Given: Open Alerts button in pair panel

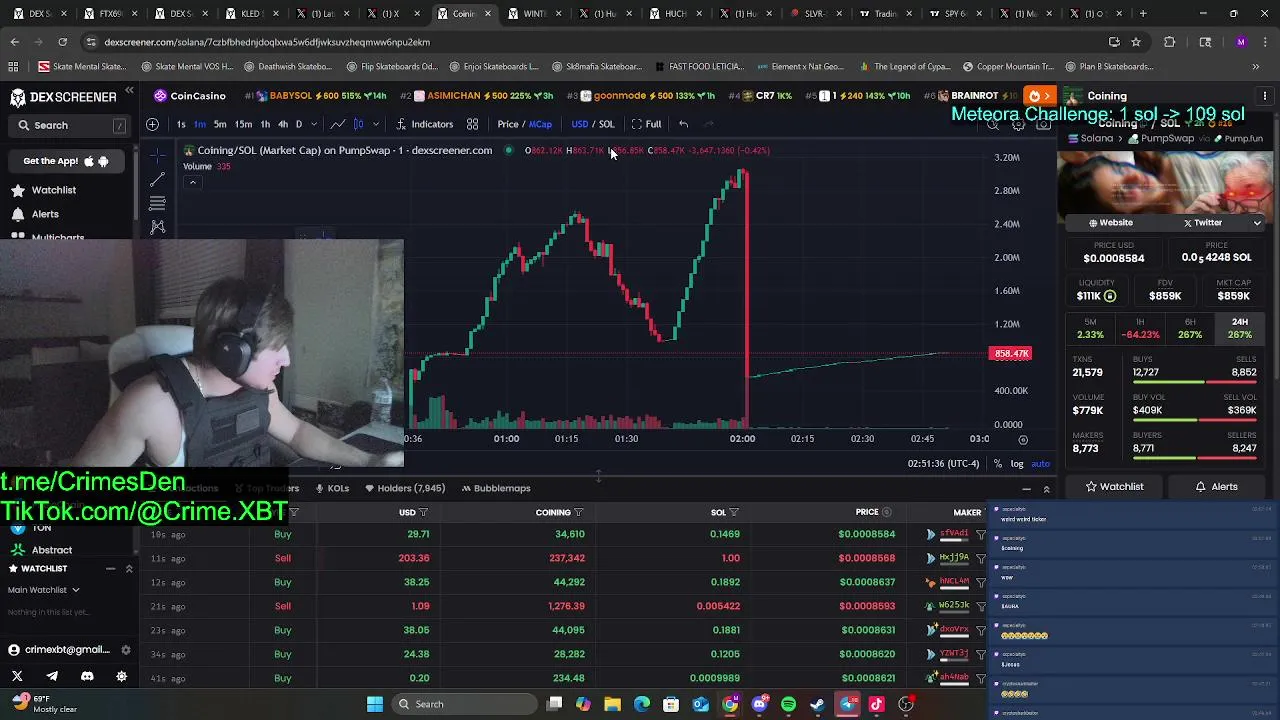Looking at the screenshot, I should pos(1217,487).
